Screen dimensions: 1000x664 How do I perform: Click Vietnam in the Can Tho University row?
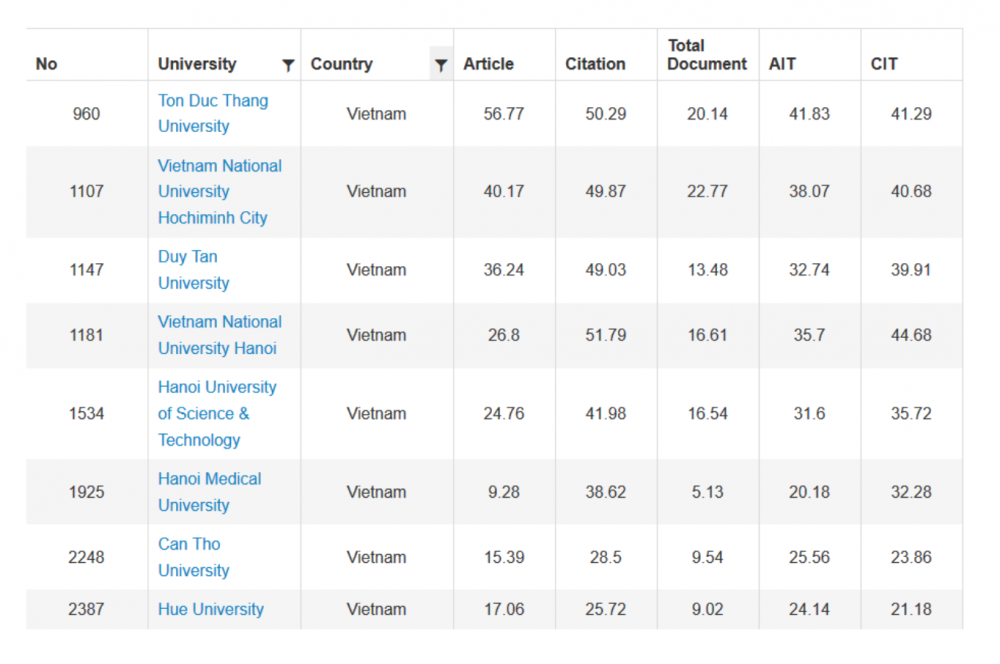point(376,557)
